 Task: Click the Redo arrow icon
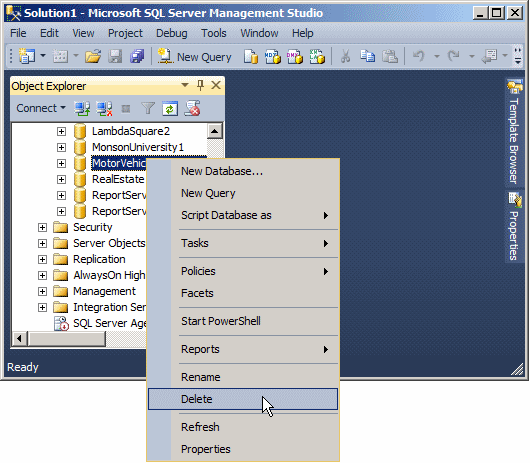point(454,56)
